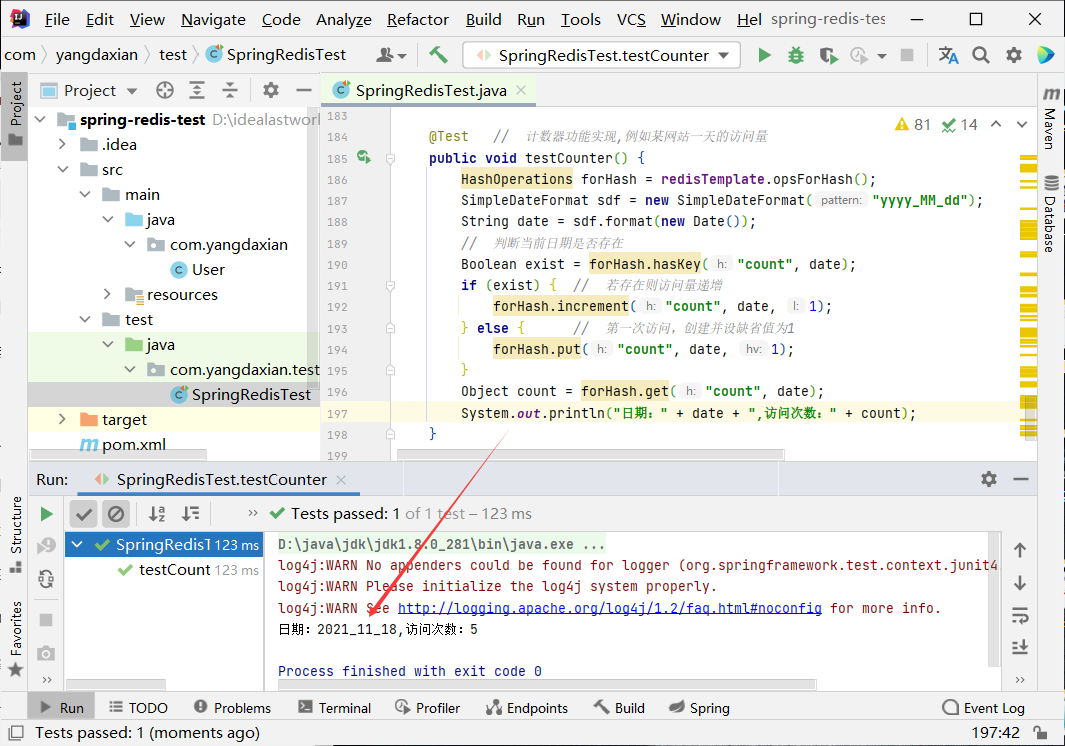Hide the Run tool window
Viewport: 1065px width, 746px height.
[1021, 479]
